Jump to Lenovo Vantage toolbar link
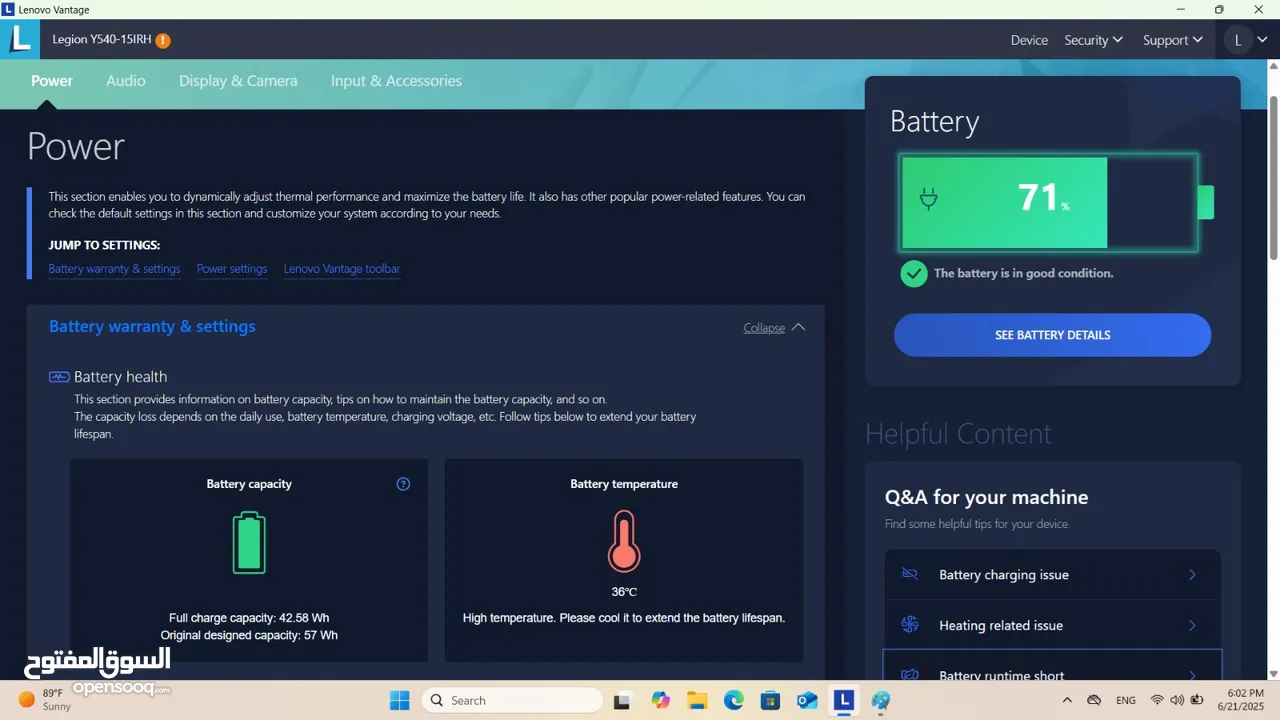Image resolution: width=1280 pixels, height=720 pixels. 342,269
